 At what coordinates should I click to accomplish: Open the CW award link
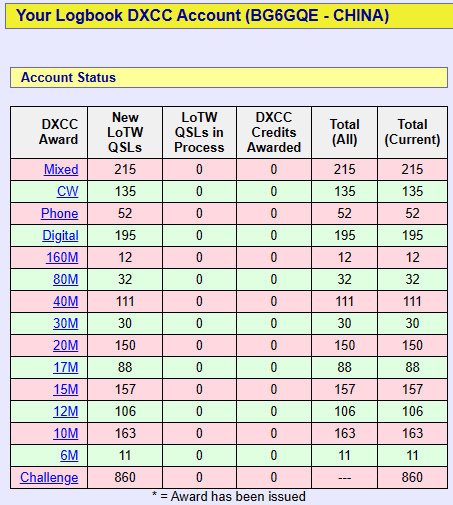(x=68, y=191)
